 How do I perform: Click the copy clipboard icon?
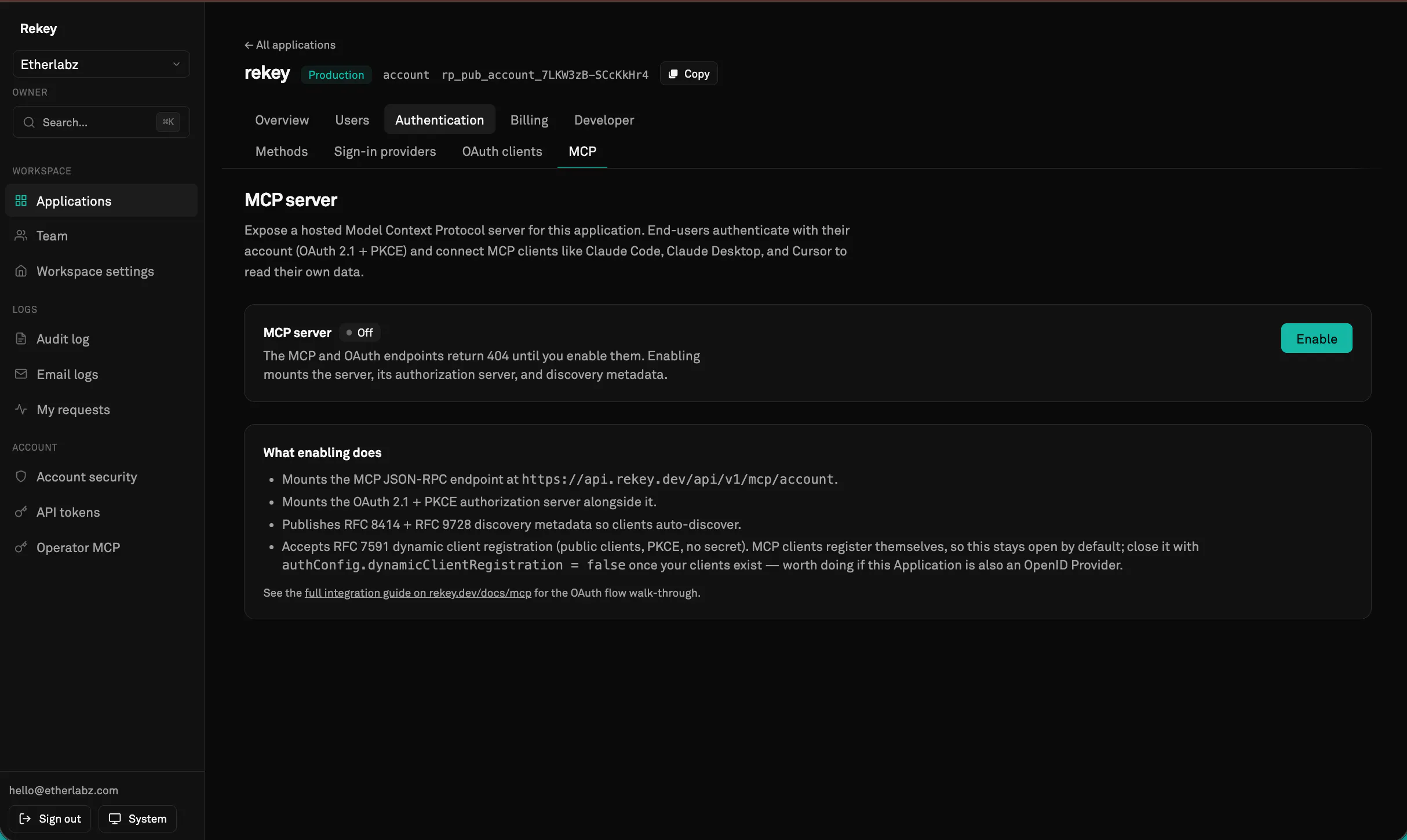(673, 74)
